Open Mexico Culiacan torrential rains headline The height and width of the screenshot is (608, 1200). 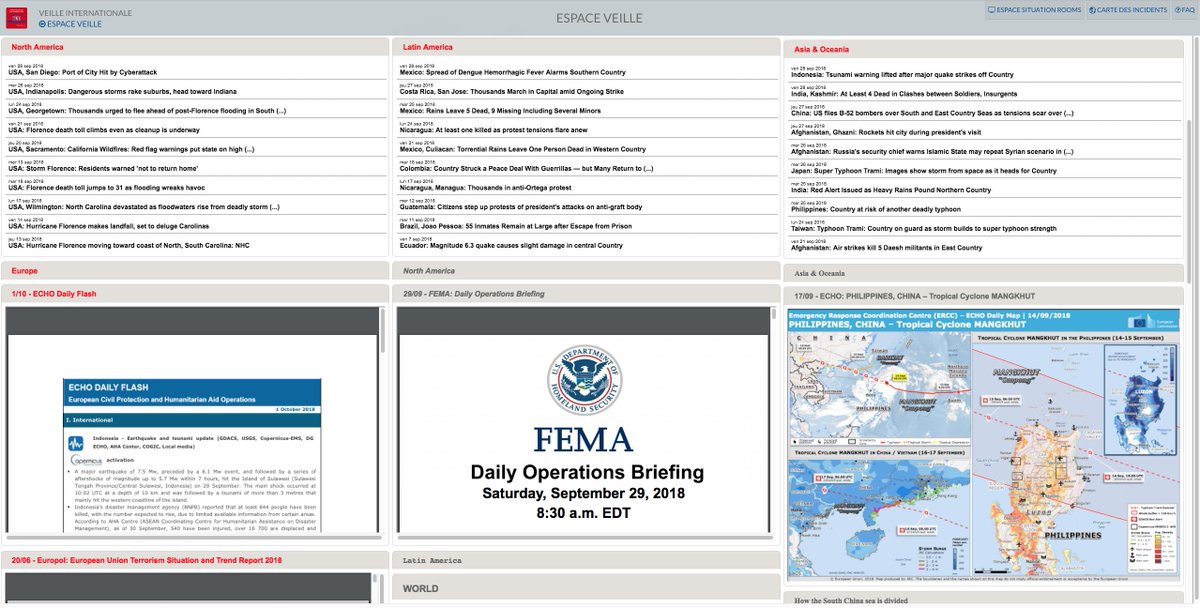coord(523,149)
